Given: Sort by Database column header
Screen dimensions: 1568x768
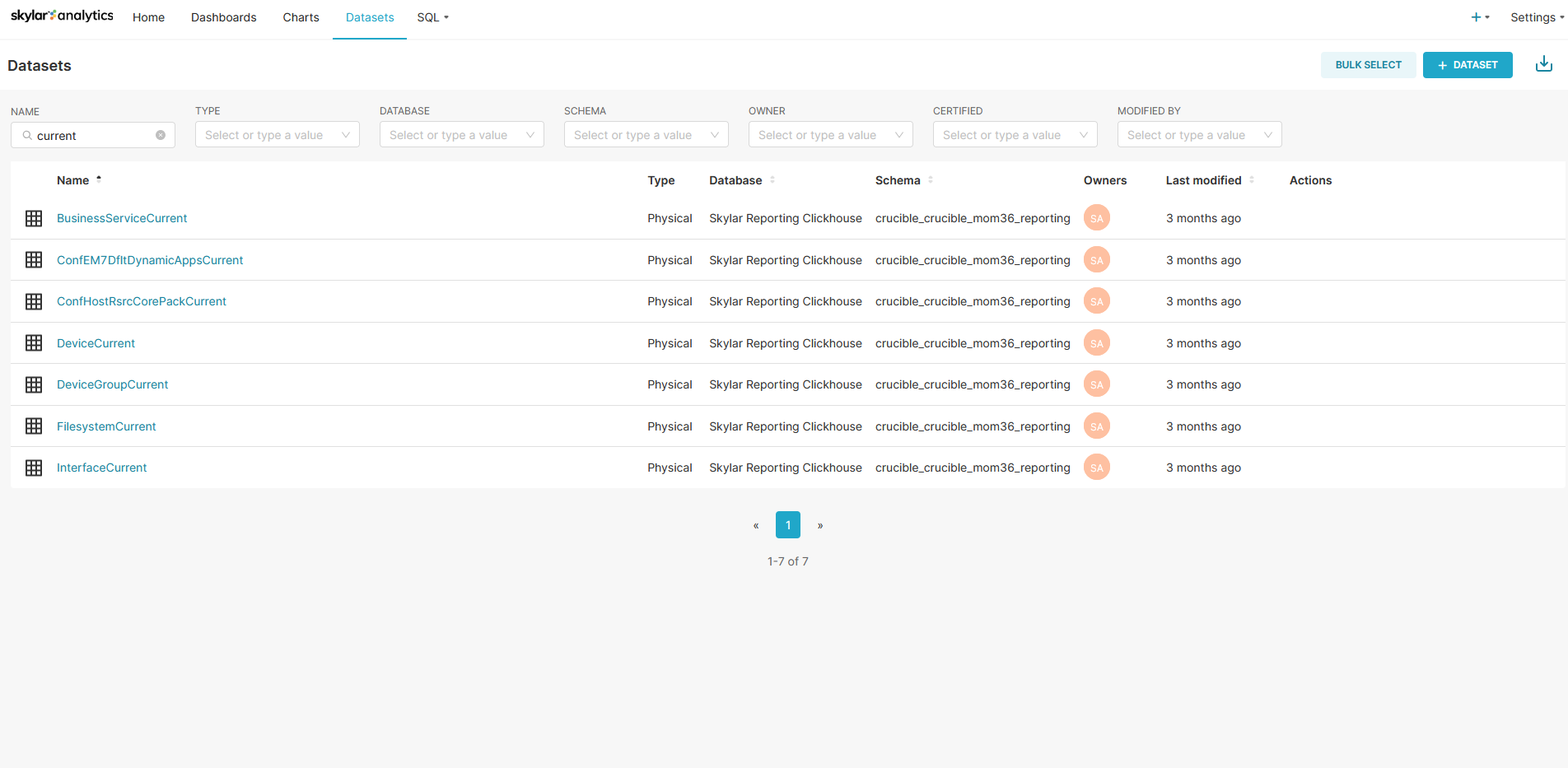Looking at the screenshot, I should 742,180.
